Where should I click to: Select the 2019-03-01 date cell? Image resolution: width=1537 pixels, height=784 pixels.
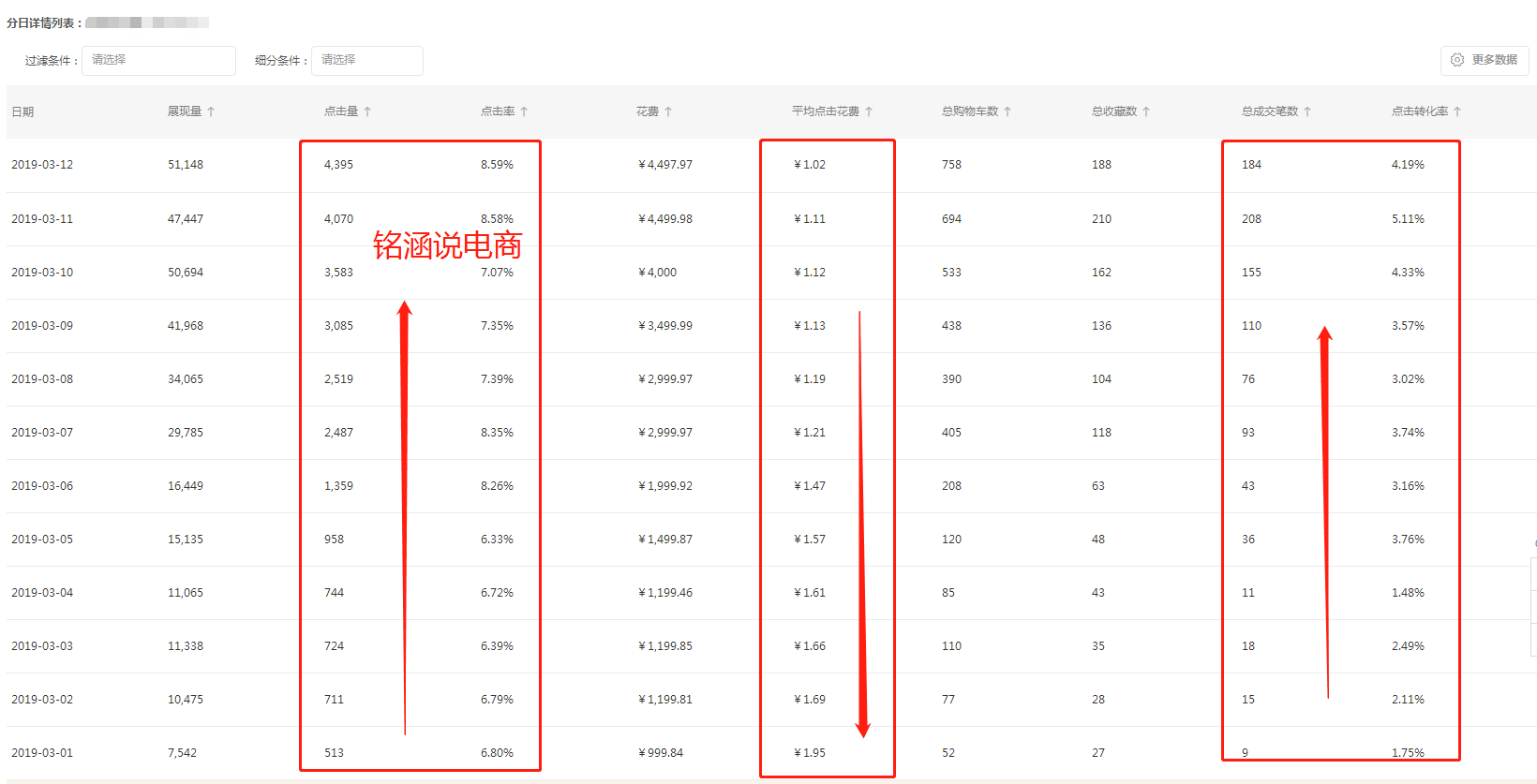[x=42, y=753]
